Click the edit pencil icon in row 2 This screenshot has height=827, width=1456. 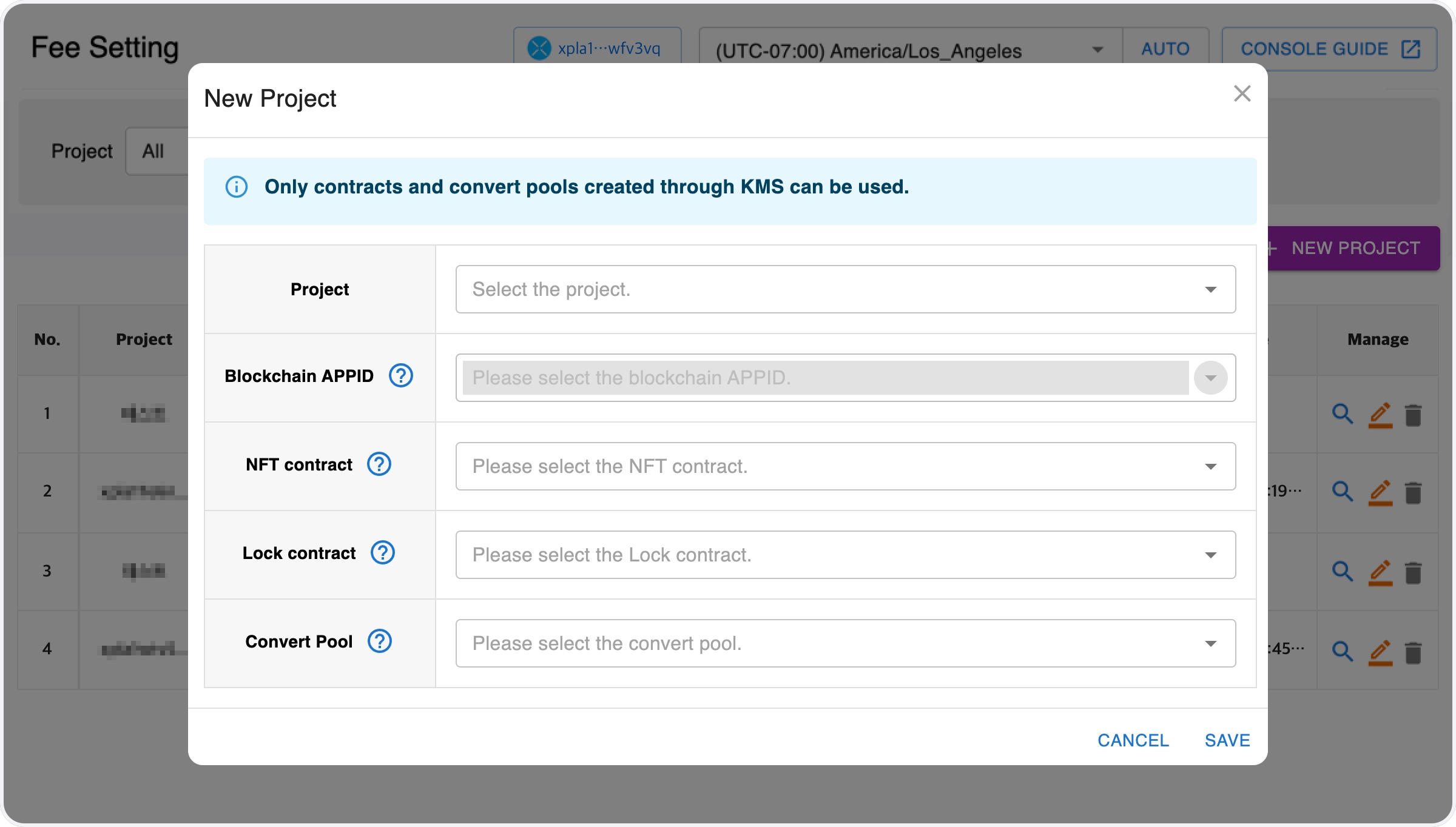[1380, 492]
